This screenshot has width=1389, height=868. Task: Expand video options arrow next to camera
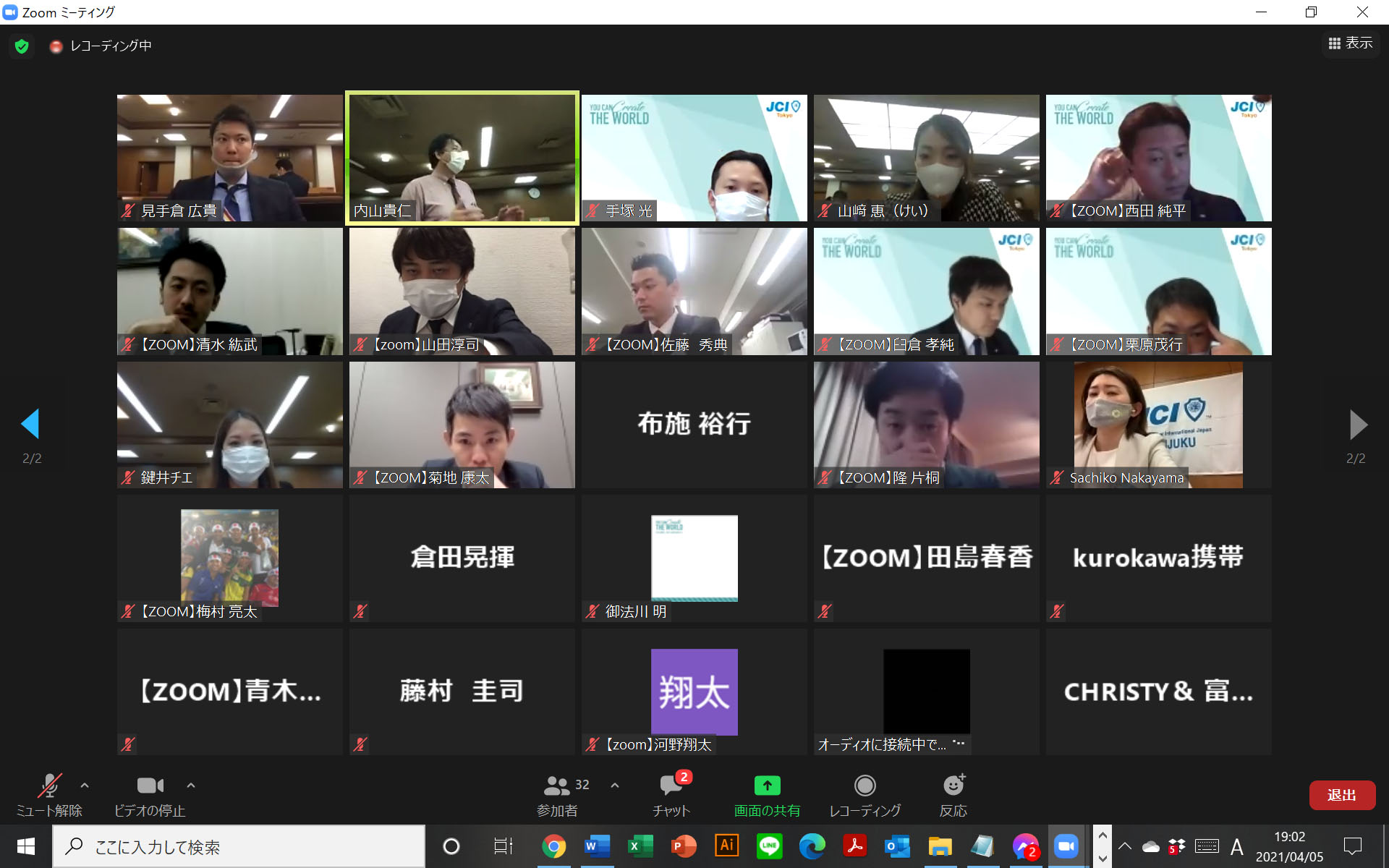click(191, 785)
